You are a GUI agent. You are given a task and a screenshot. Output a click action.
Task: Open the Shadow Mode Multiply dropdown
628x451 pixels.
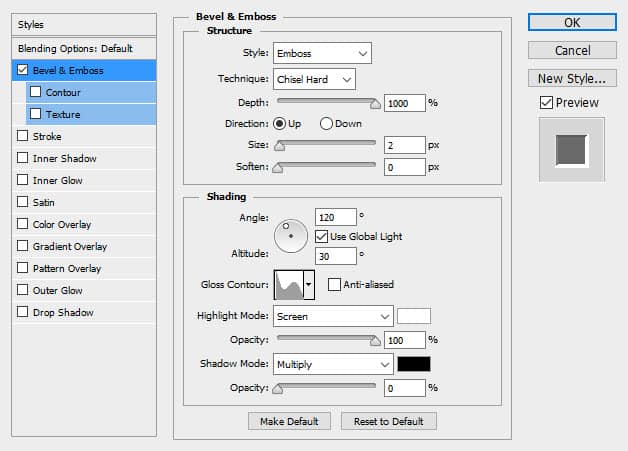334,364
